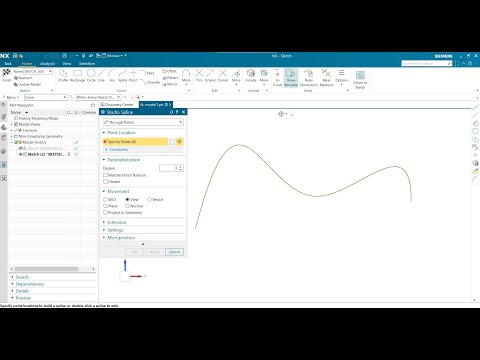Screen dimensions: 480x360
Task: Select the Trim tool
Action: 199,75
